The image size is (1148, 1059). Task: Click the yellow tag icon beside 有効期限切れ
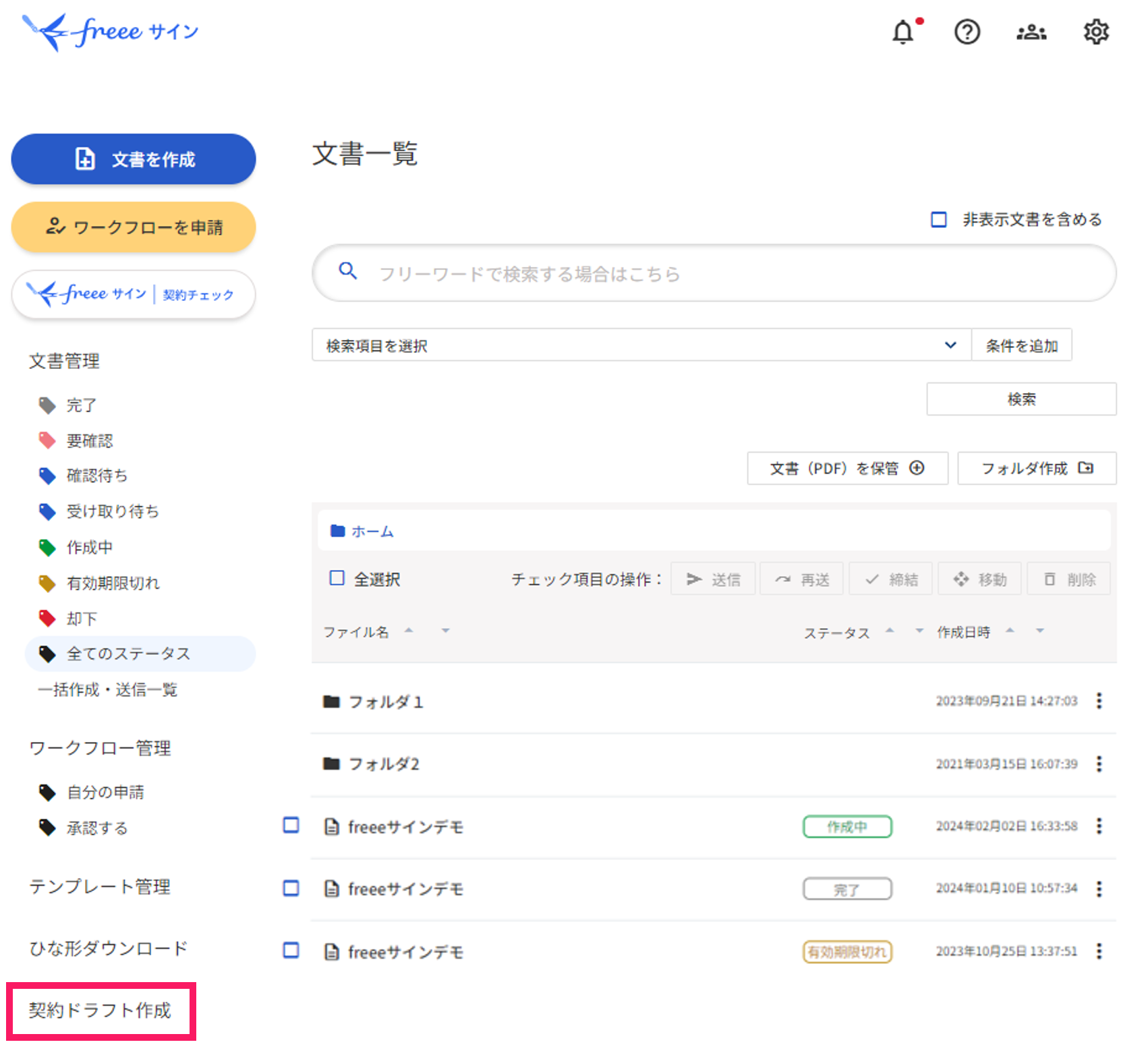(47, 583)
